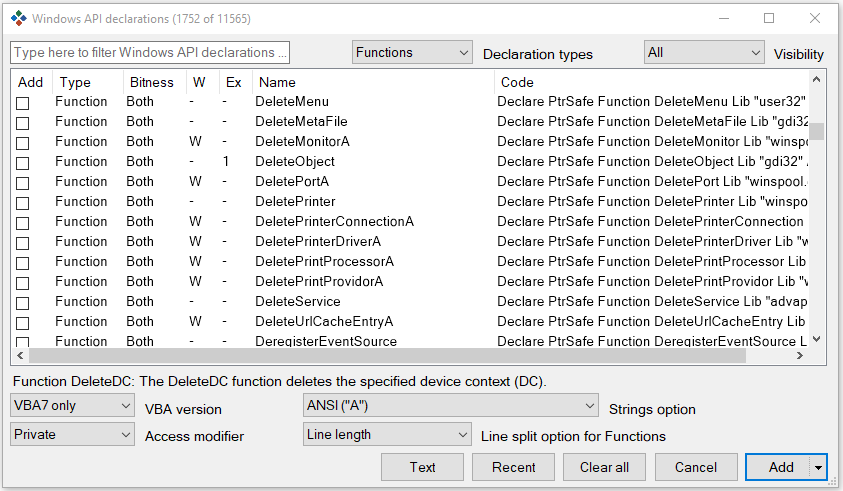
Task: Click the horizontal scrollbar thumb
Action: pyautogui.click(x=388, y=355)
